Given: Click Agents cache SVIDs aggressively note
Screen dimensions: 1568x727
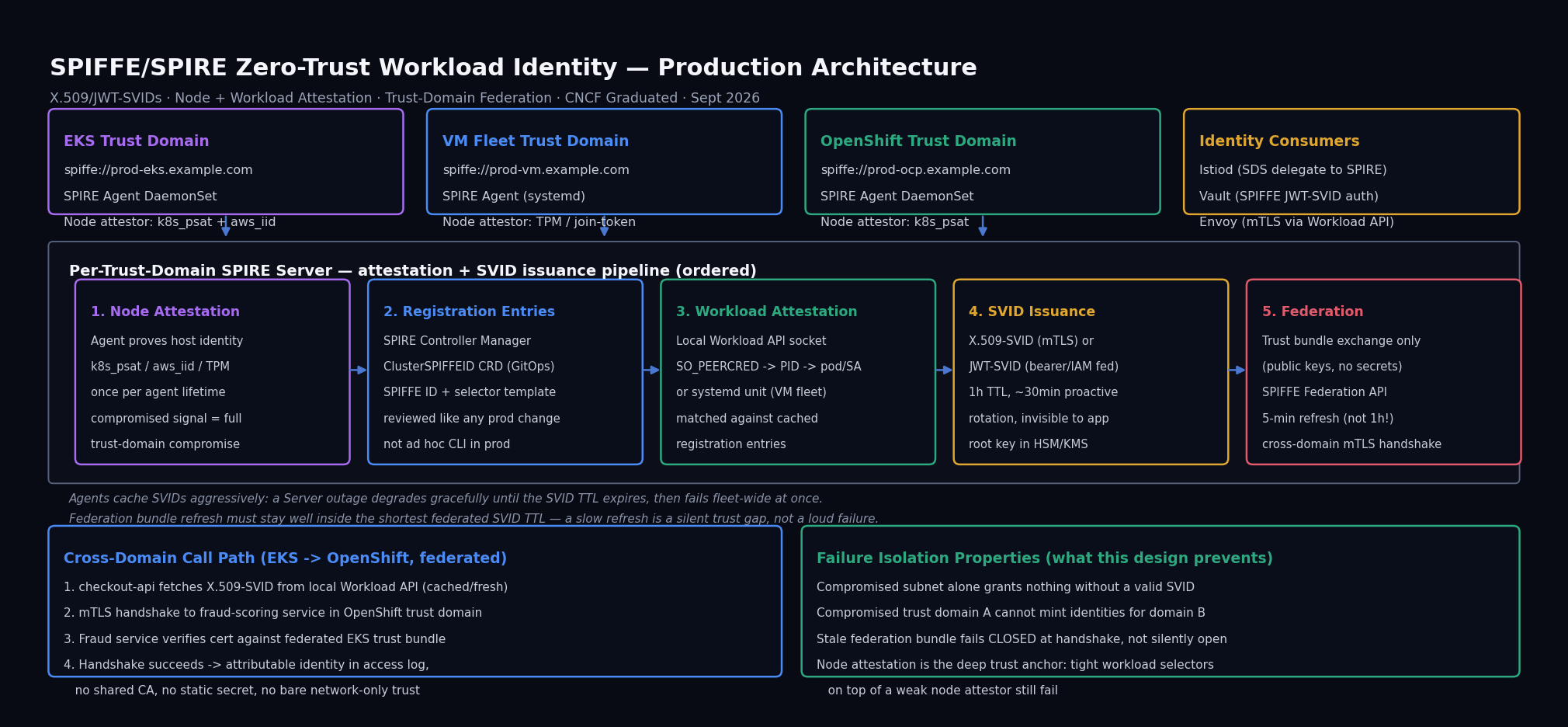Looking at the screenshot, I should point(446,499).
